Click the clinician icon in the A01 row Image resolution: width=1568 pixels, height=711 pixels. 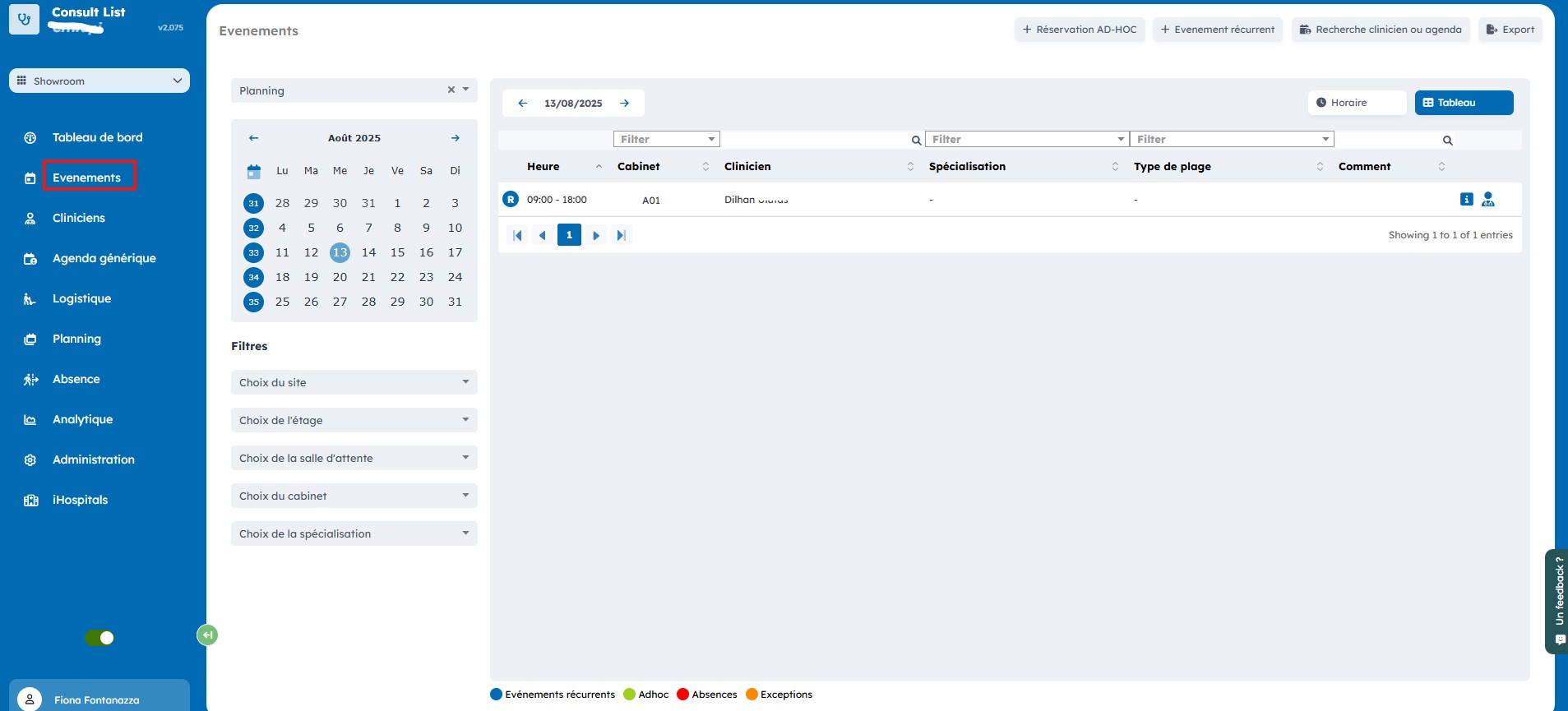point(1487,199)
